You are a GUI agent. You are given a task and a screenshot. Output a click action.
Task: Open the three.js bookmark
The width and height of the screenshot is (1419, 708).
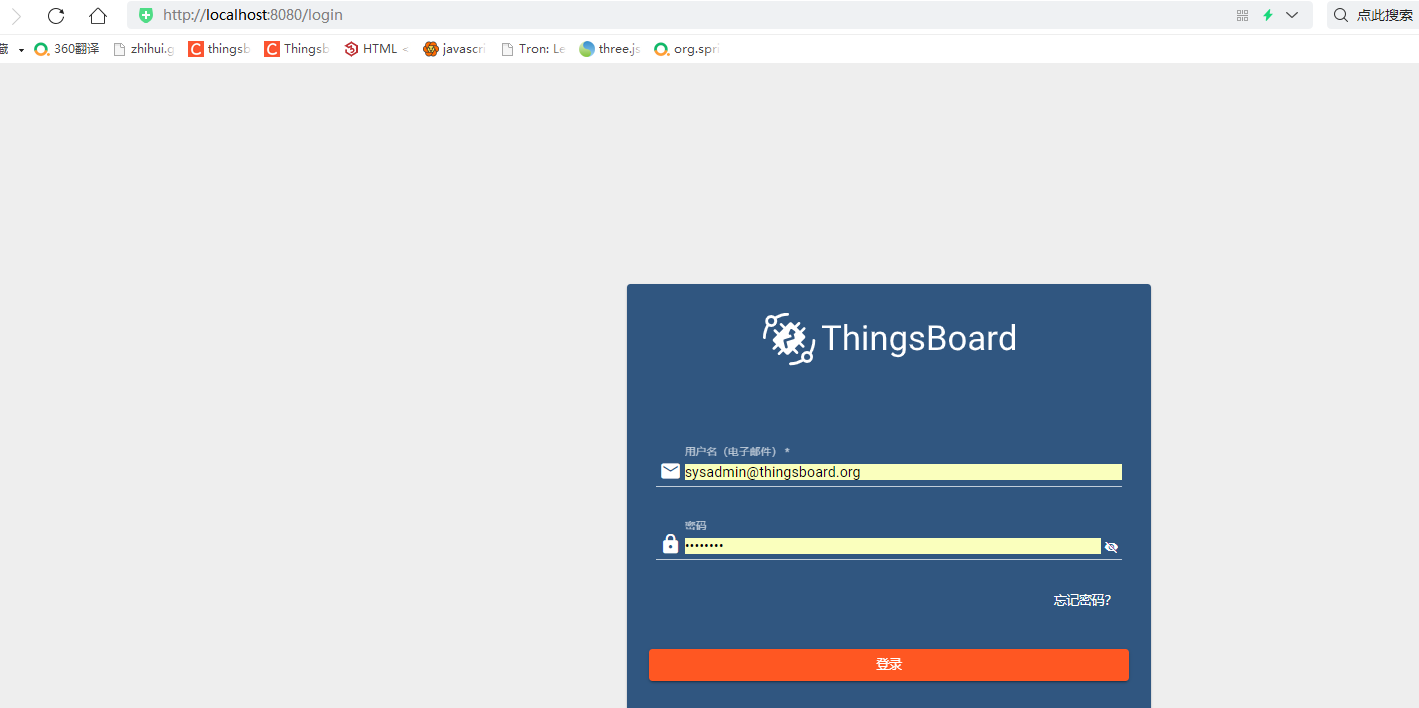tap(609, 48)
